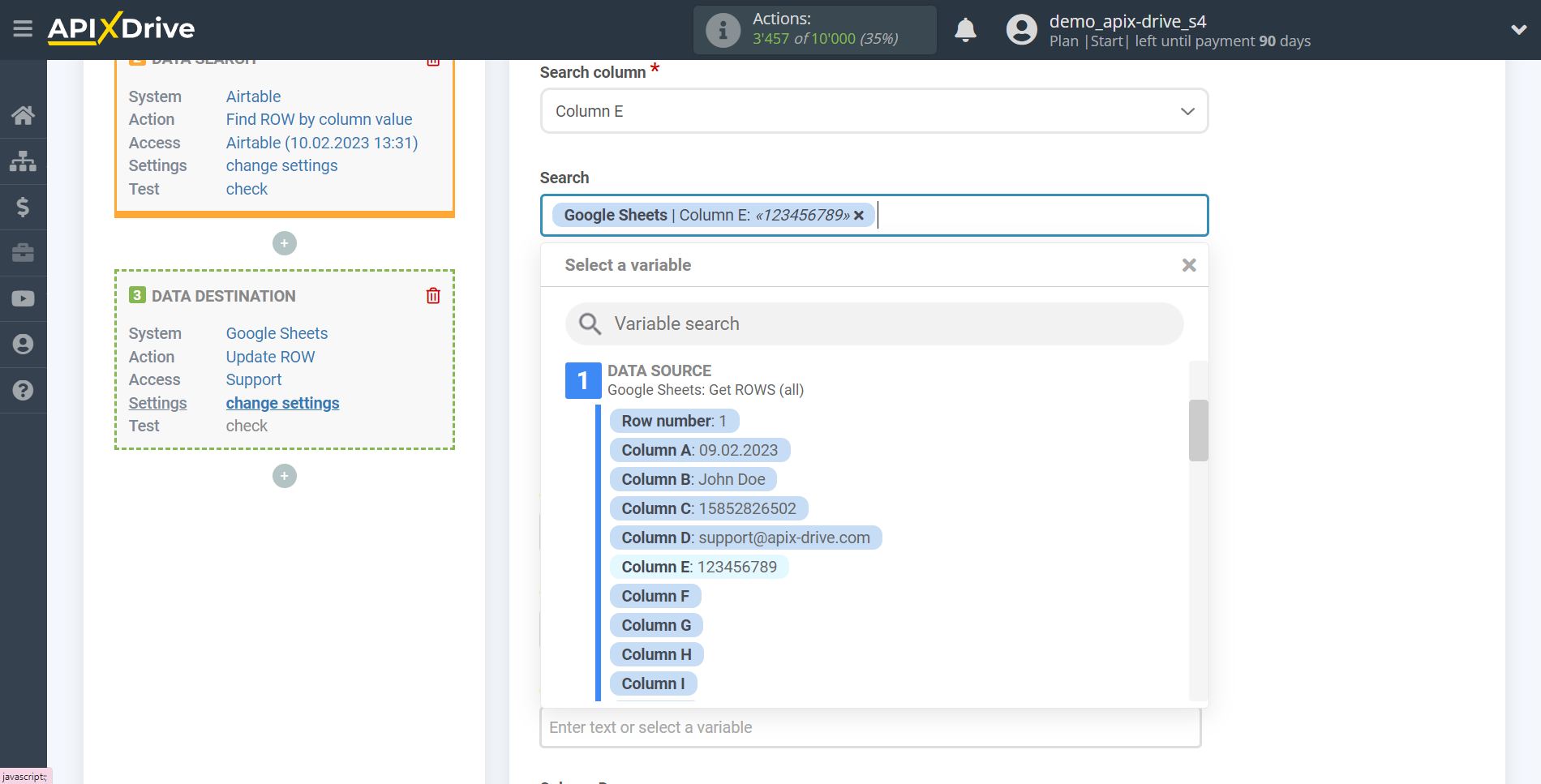Open Update ROW action link
This screenshot has width=1541, height=784.
[270, 357]
